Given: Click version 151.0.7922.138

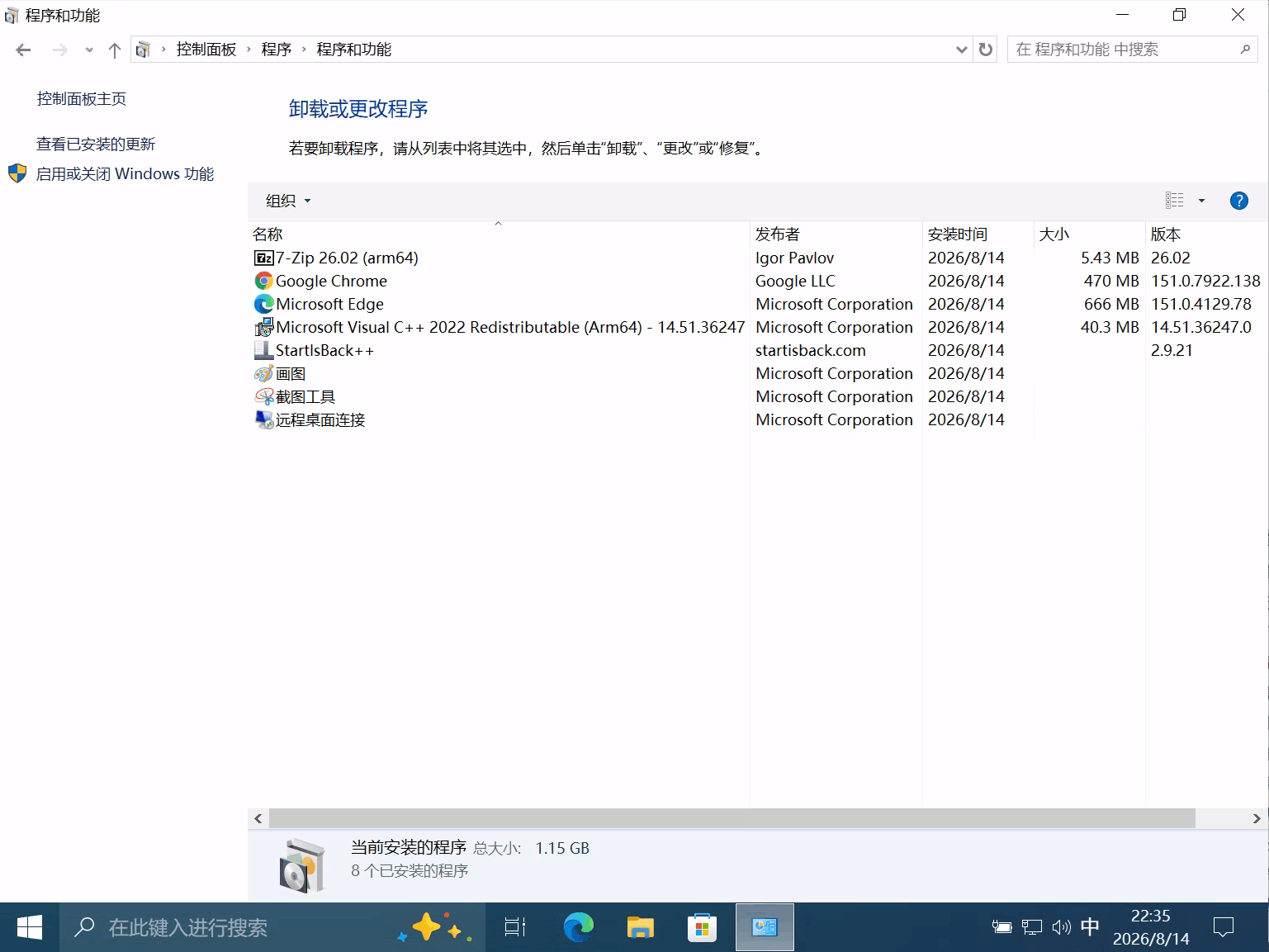Looking at the screenshot, I should coord(1205,282).
